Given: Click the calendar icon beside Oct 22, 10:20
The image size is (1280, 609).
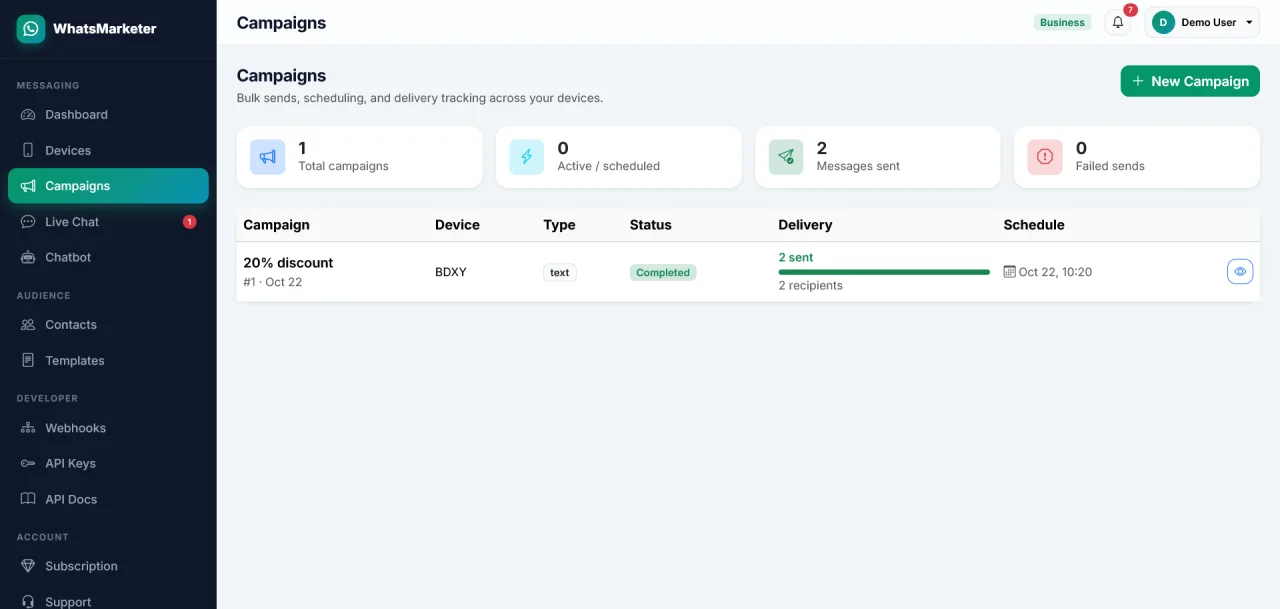Looking at the screenshot, I should [x=1010, y=272].
